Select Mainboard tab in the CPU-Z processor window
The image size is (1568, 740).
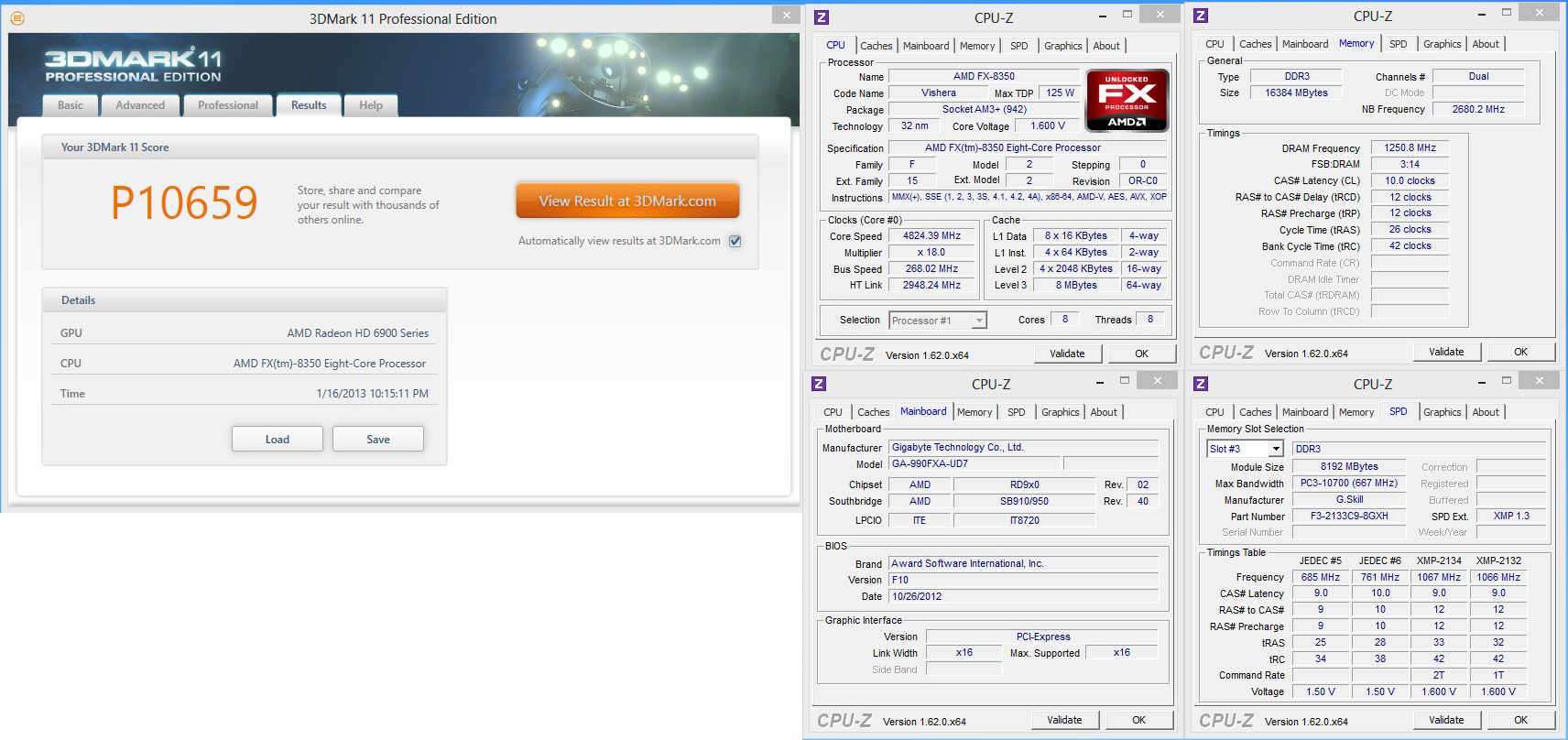(x=926, y=46)
